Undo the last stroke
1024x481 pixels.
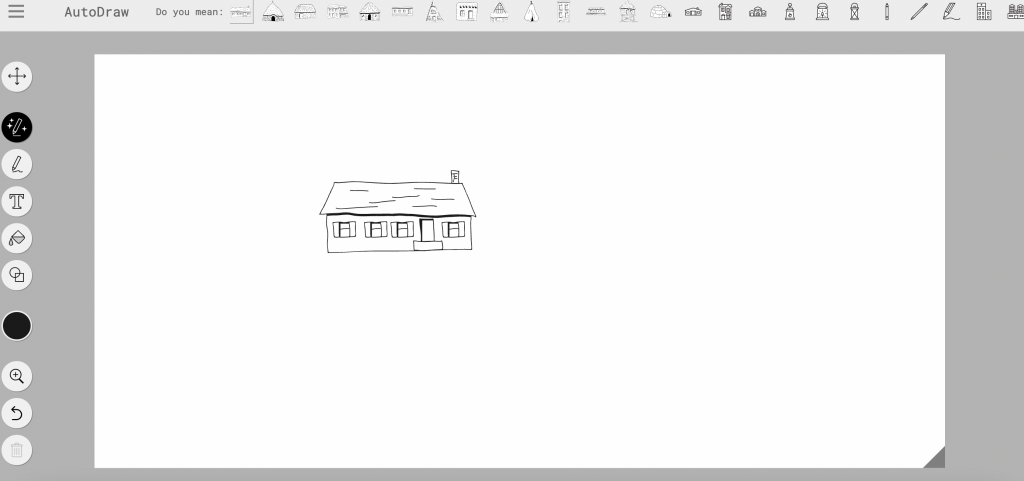pos(17,413)
